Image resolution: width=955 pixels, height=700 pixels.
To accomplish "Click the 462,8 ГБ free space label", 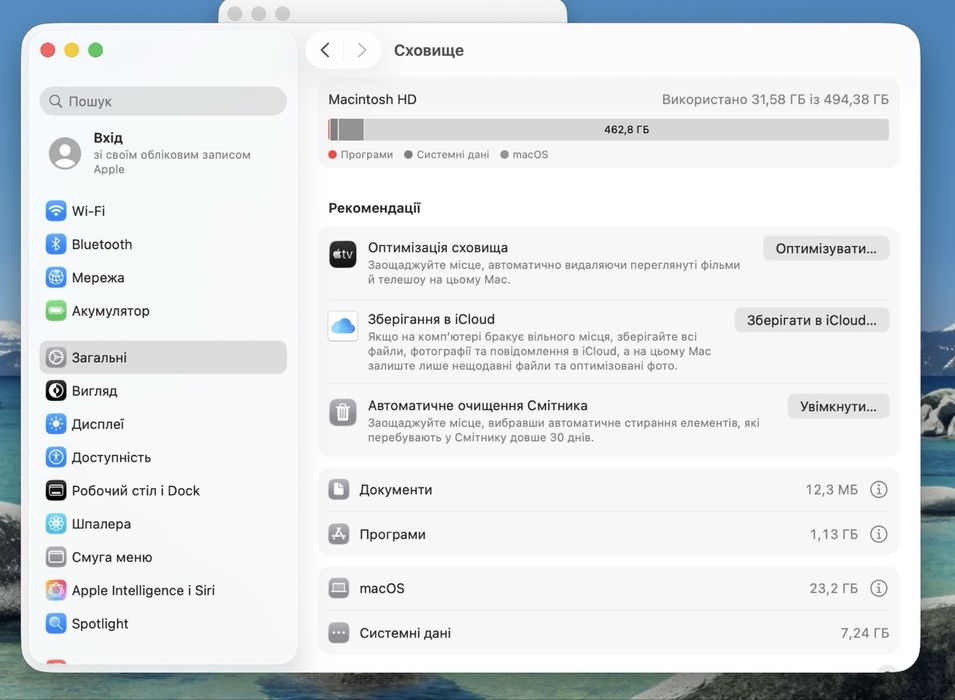I will 627,129.
